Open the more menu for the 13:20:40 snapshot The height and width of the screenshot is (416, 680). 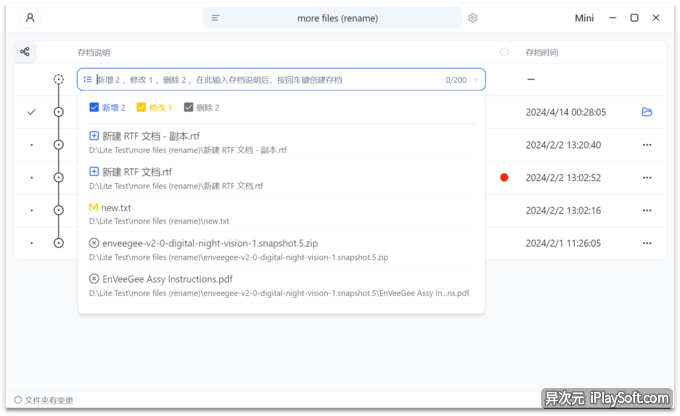[647, 145]
